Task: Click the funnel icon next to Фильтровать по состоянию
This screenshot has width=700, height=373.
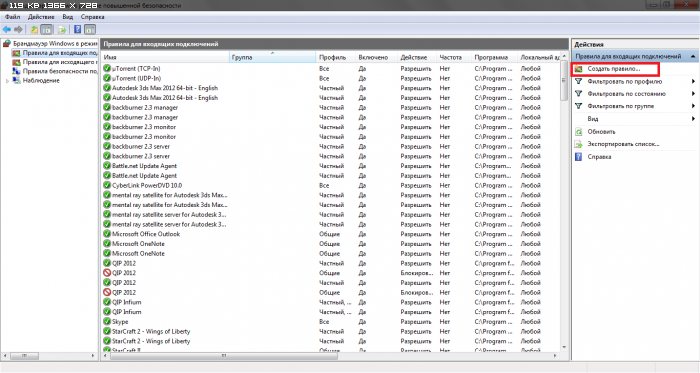Action: (x=579, y=94)
